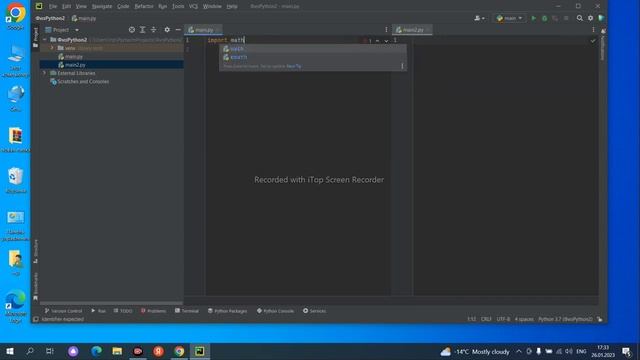Toggle the Bookmarks tool window side tab
This screenshot has width=640, height=360.
[36, 287]
